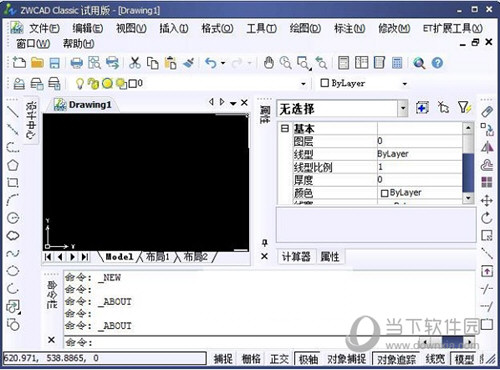
Task: Click the Copy icon
Action: point(153,63)
